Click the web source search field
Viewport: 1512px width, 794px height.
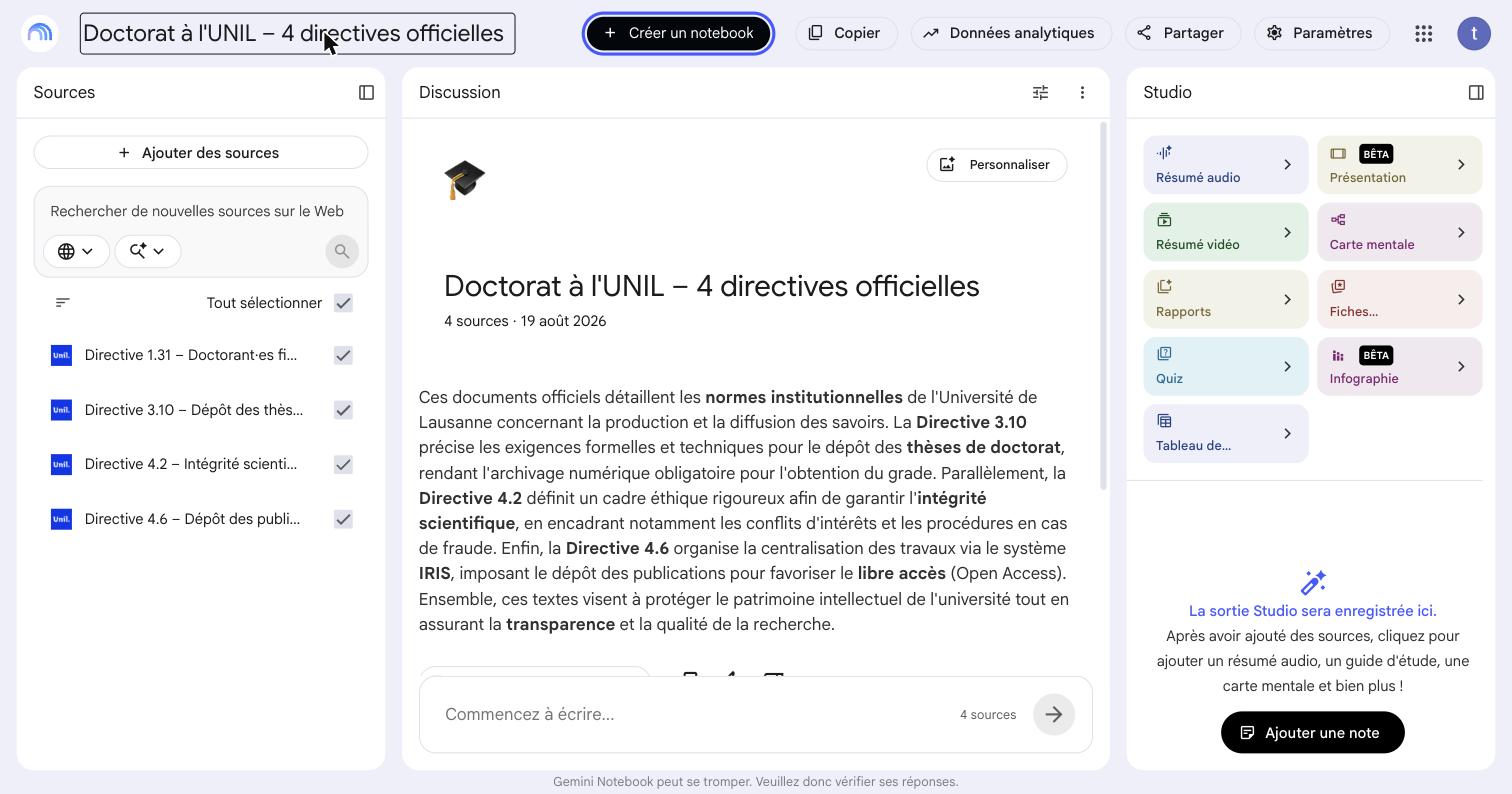click(198, 211)
